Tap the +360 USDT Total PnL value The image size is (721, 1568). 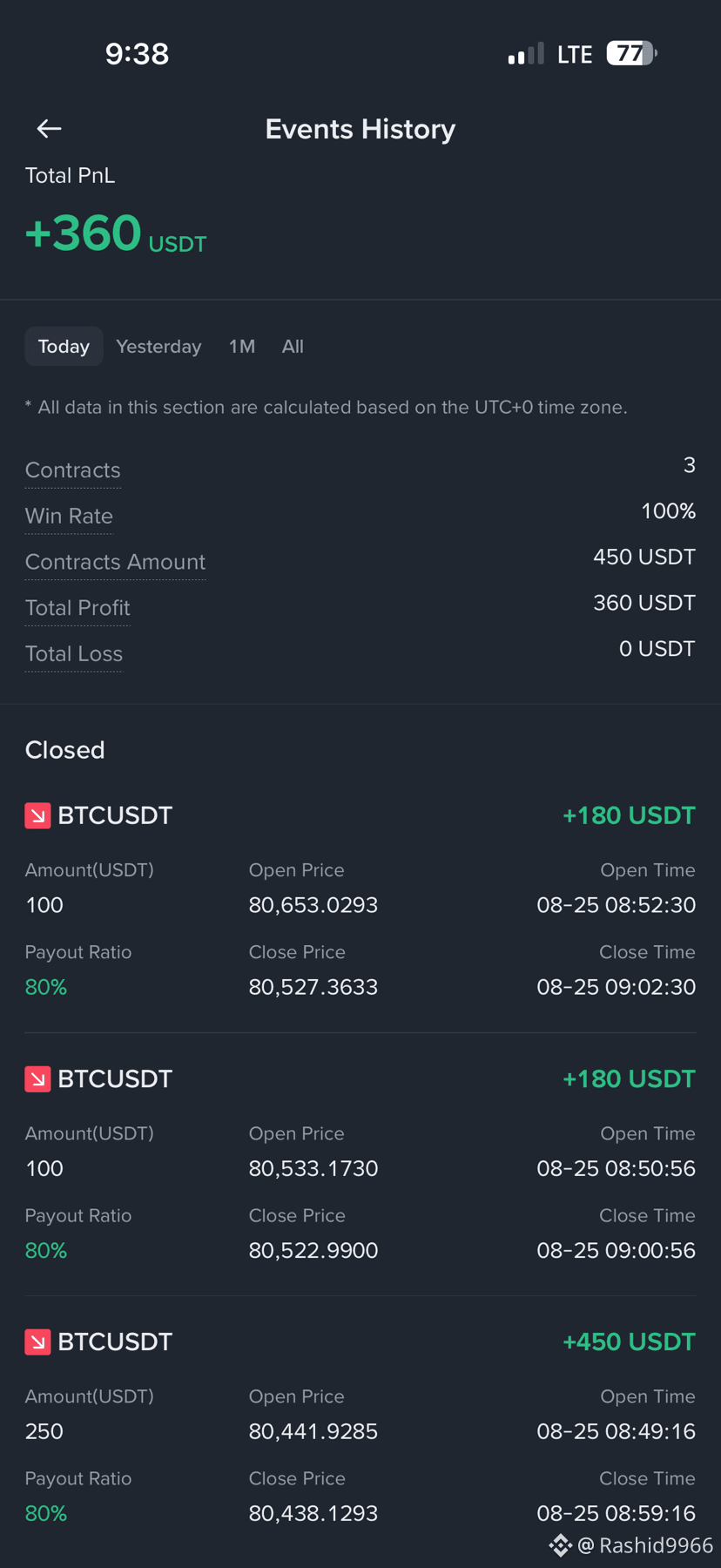tap(116, 233)
